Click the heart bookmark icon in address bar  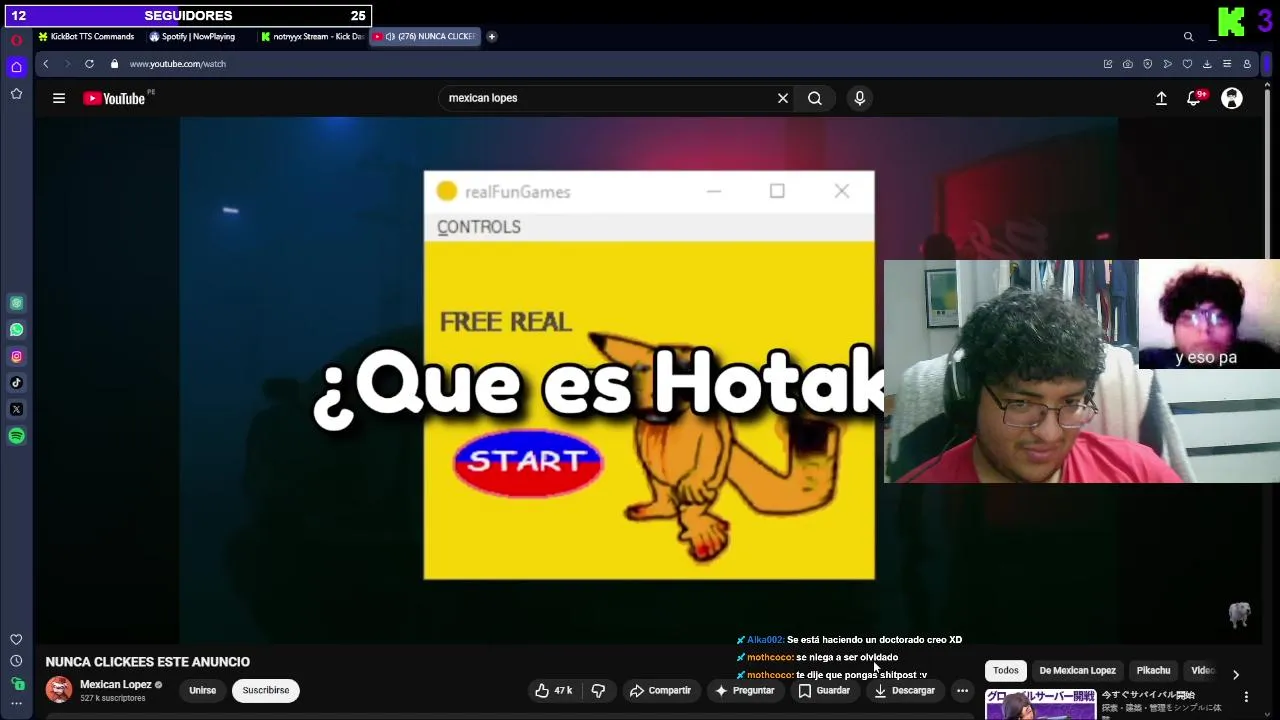click(x=1187, y=64)
